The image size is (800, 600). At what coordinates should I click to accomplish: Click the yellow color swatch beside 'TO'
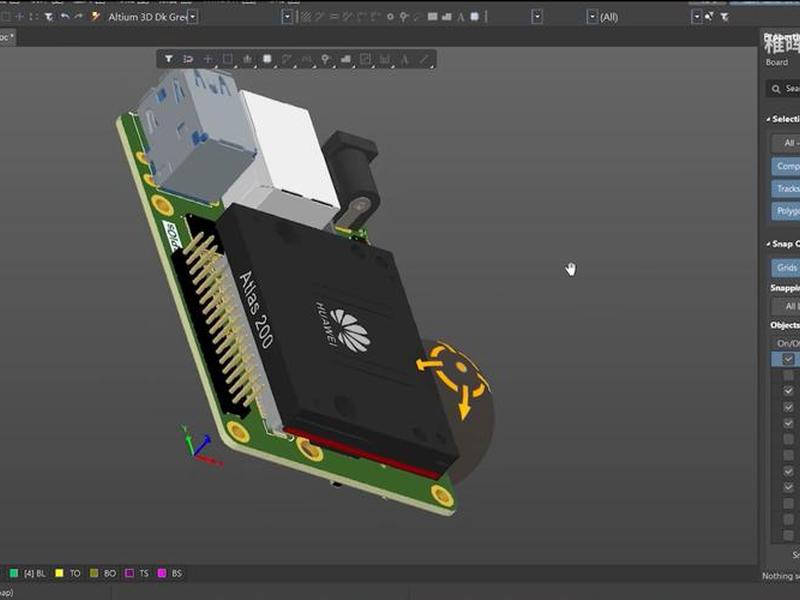coord(59,573)
